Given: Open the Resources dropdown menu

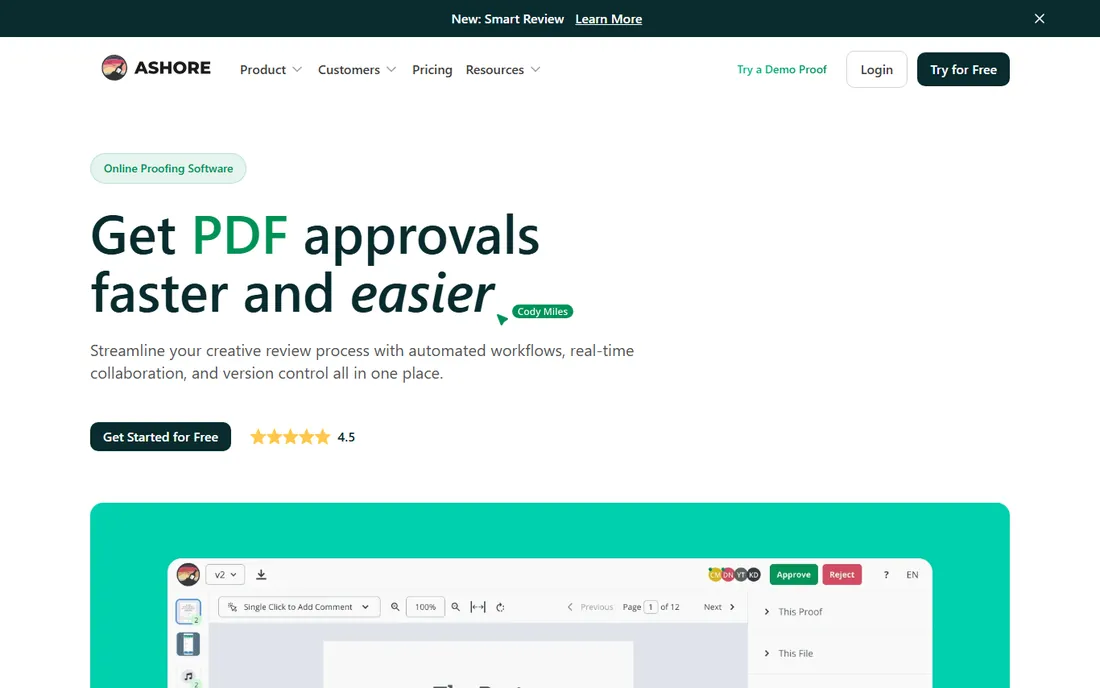Looking at the screenshot, I should tap(503, 69).
